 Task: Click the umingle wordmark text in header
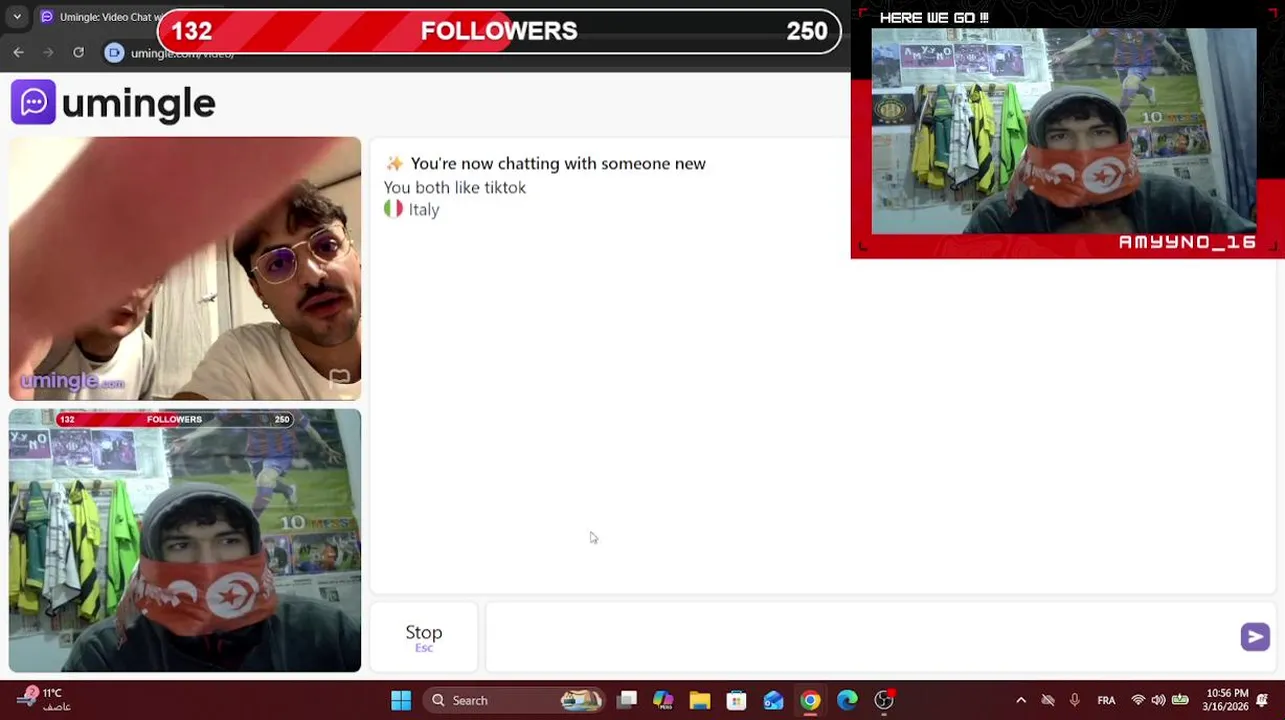(139, 103)
